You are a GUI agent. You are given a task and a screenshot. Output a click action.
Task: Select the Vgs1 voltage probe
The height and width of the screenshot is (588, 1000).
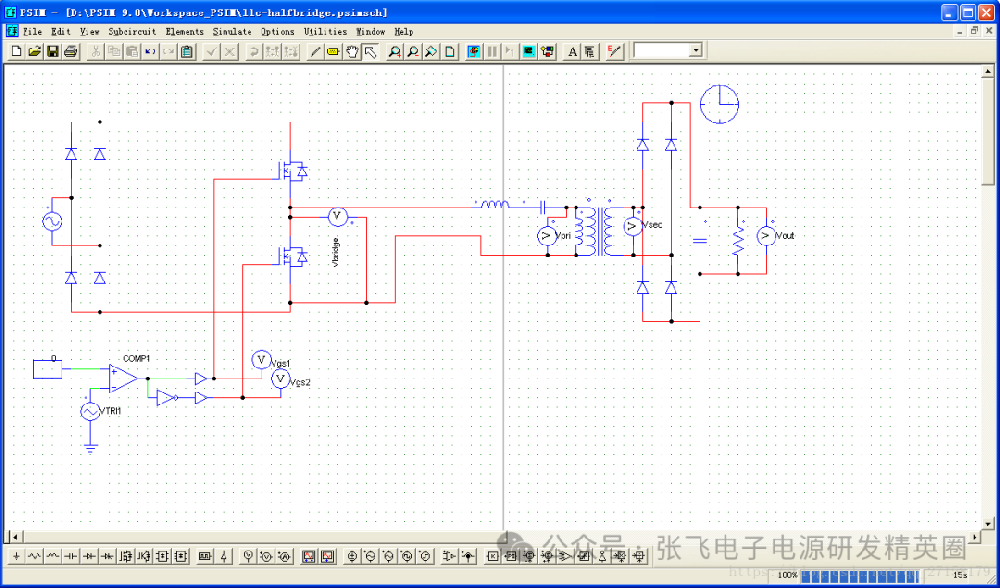click(x=261, y=360)
